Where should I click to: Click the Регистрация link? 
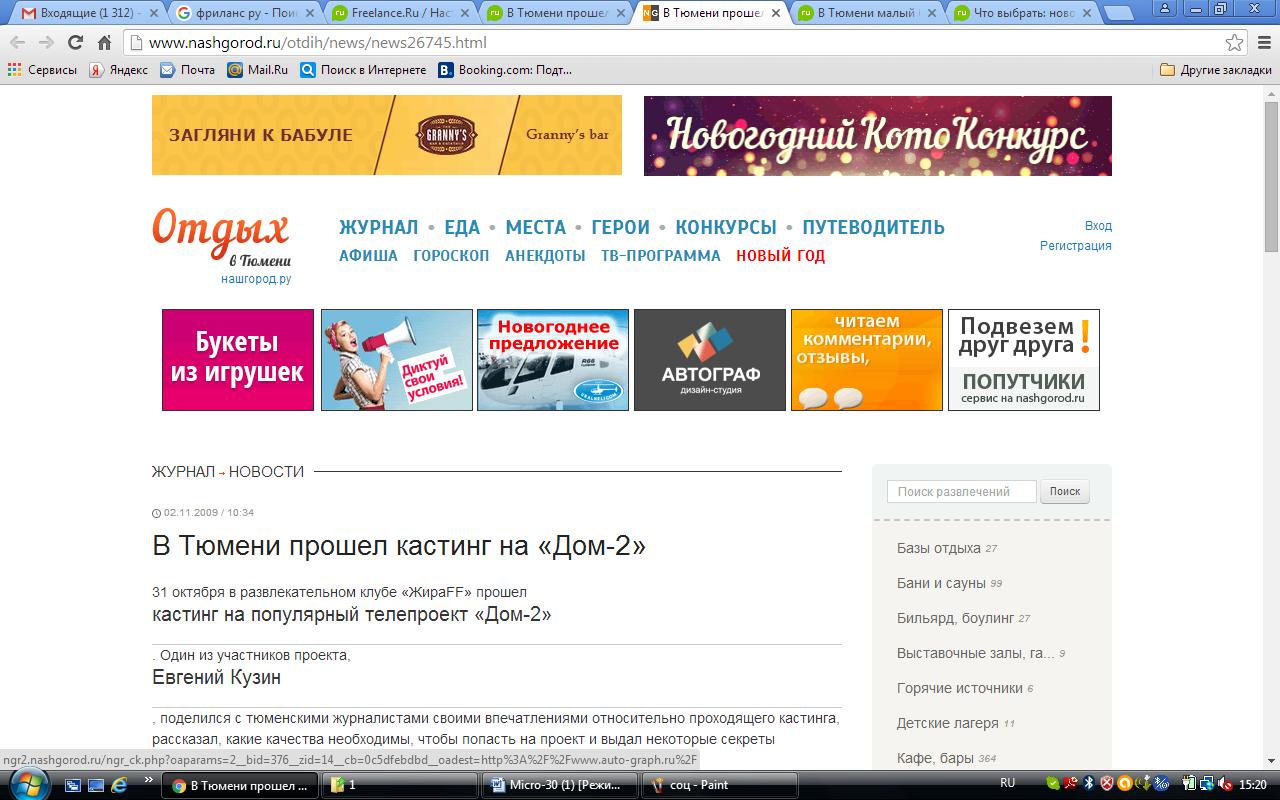point(1075,246)
